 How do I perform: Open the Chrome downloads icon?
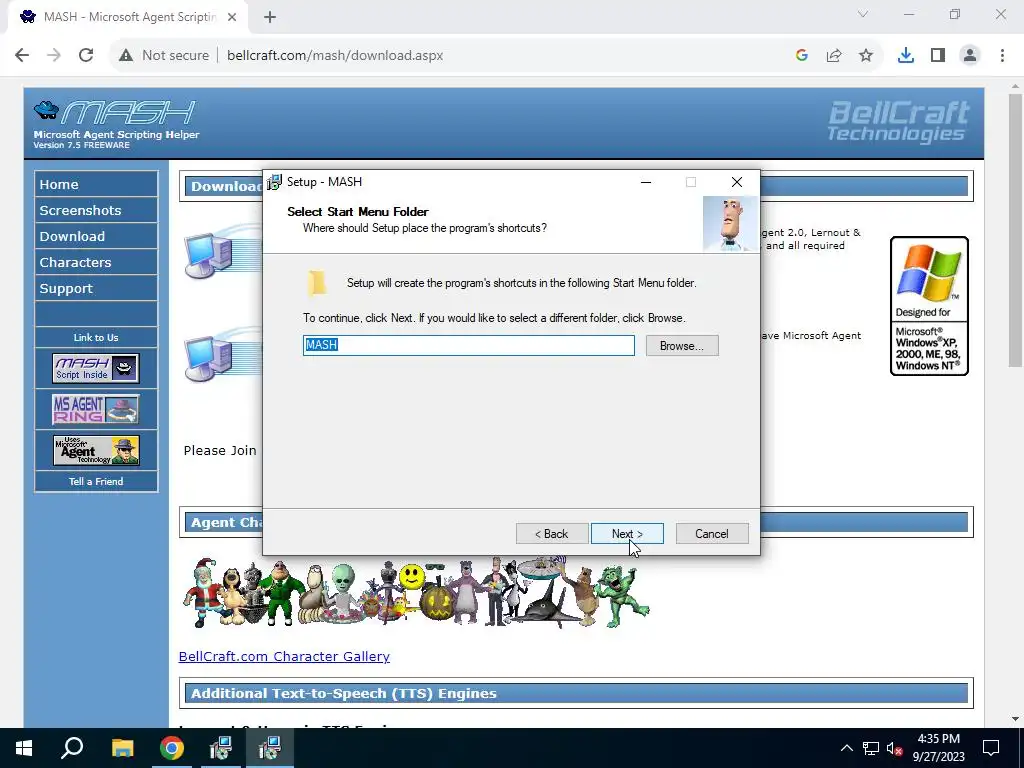coord(906,56)
